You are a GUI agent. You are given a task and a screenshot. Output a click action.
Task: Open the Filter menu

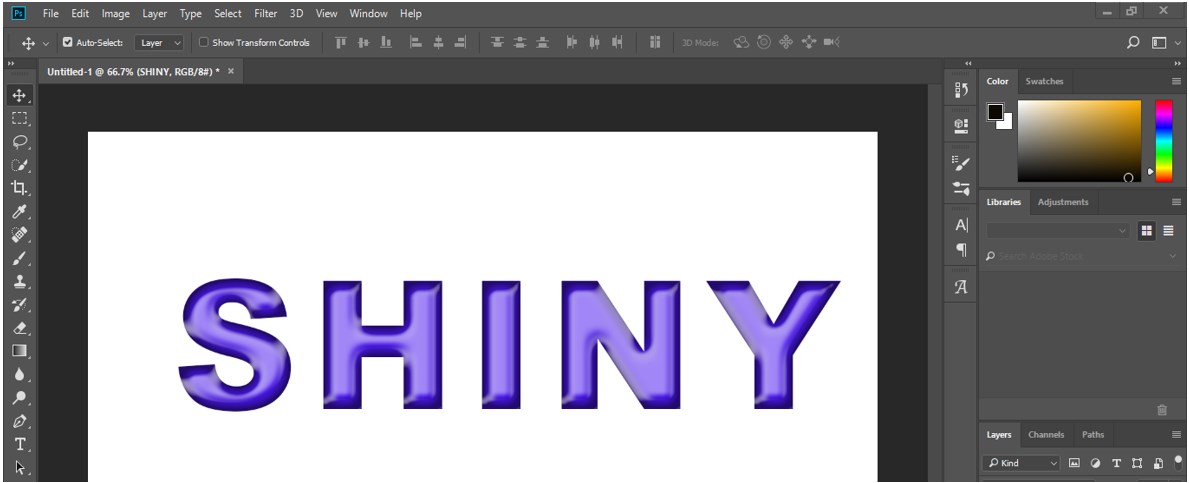(266, 14)
